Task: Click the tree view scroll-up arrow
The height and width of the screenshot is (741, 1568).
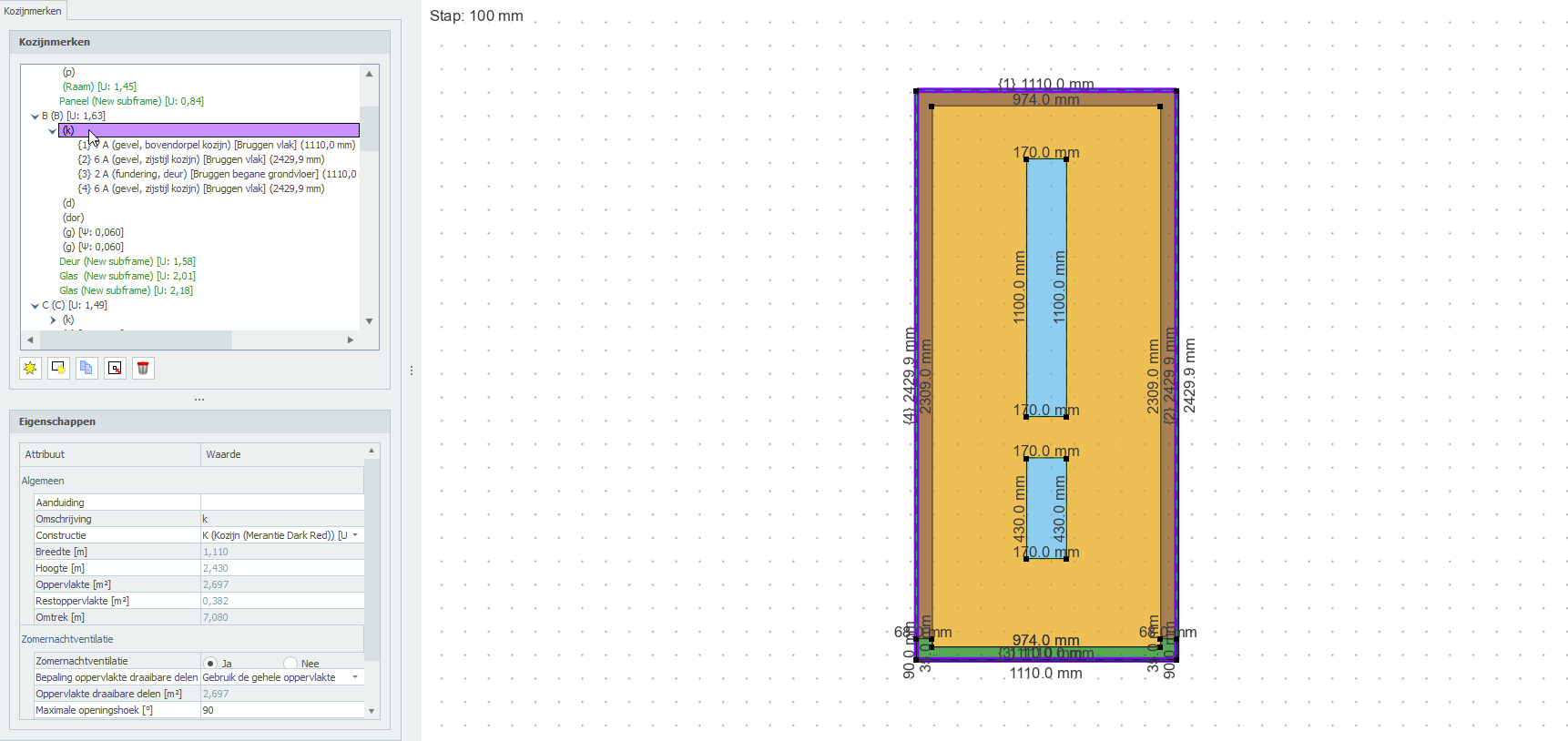Action: coord(369,74)
